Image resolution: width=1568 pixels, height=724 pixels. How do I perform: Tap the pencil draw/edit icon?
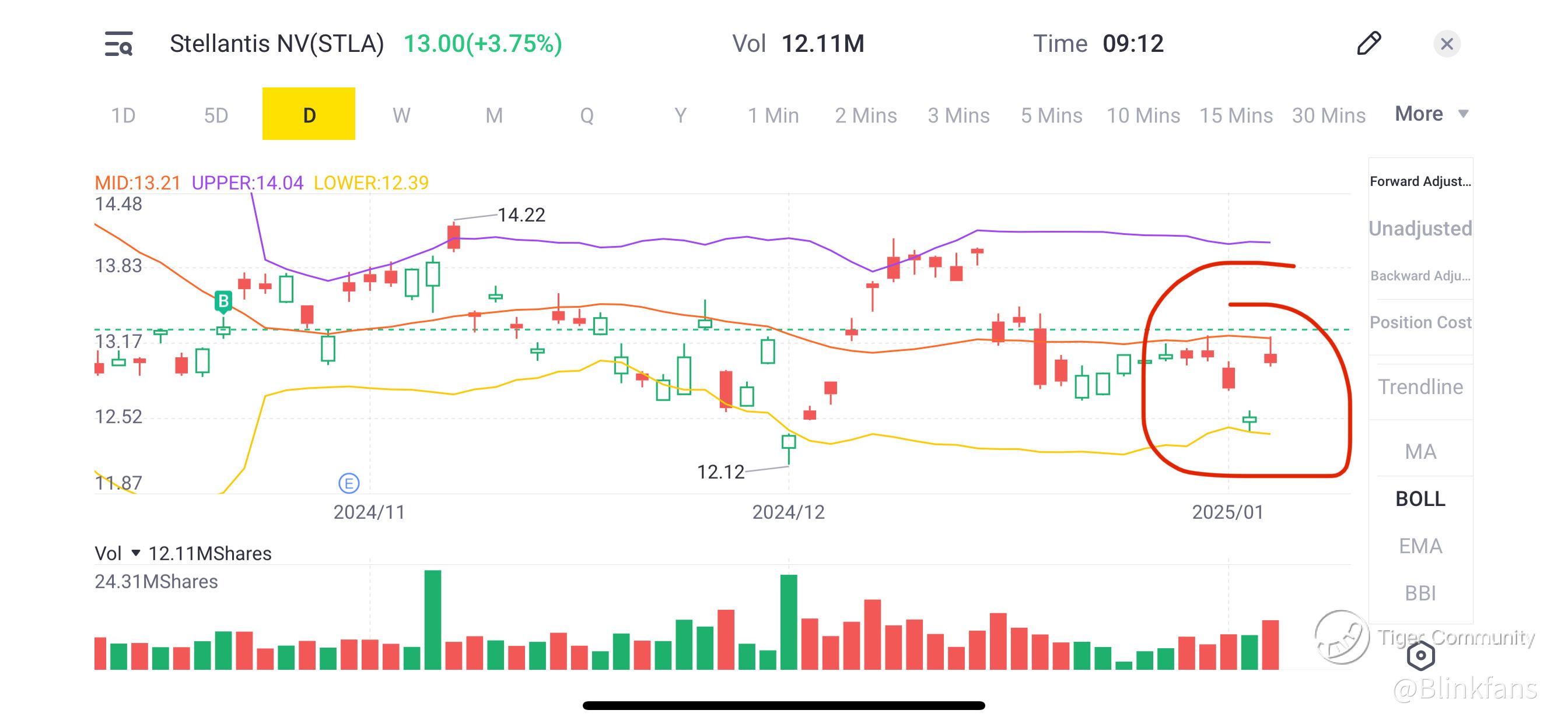(x=1369, y=44)
